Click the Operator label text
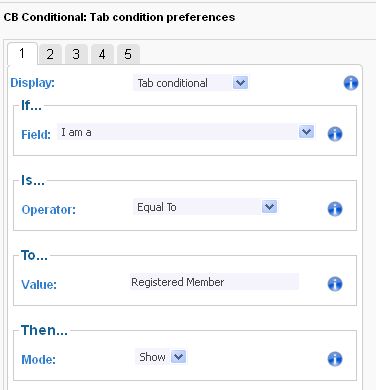376x390 pixels. click(x=49, y=210)
